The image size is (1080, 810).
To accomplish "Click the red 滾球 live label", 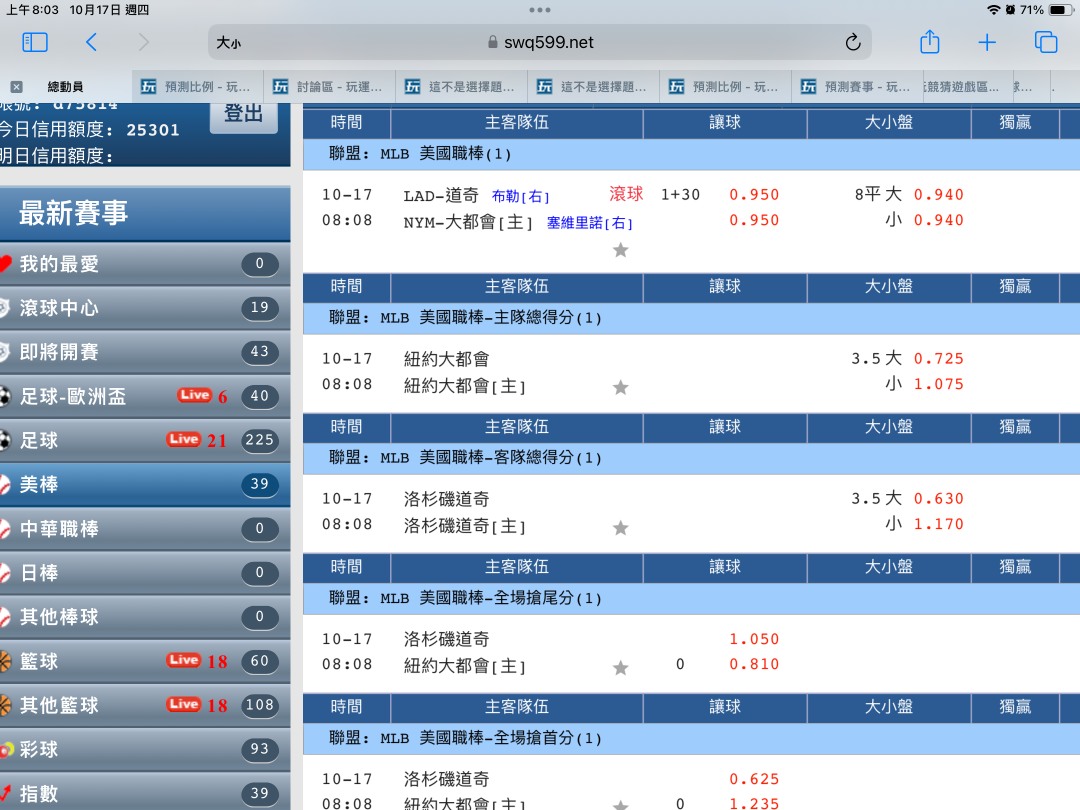I will tap(626, 194).
